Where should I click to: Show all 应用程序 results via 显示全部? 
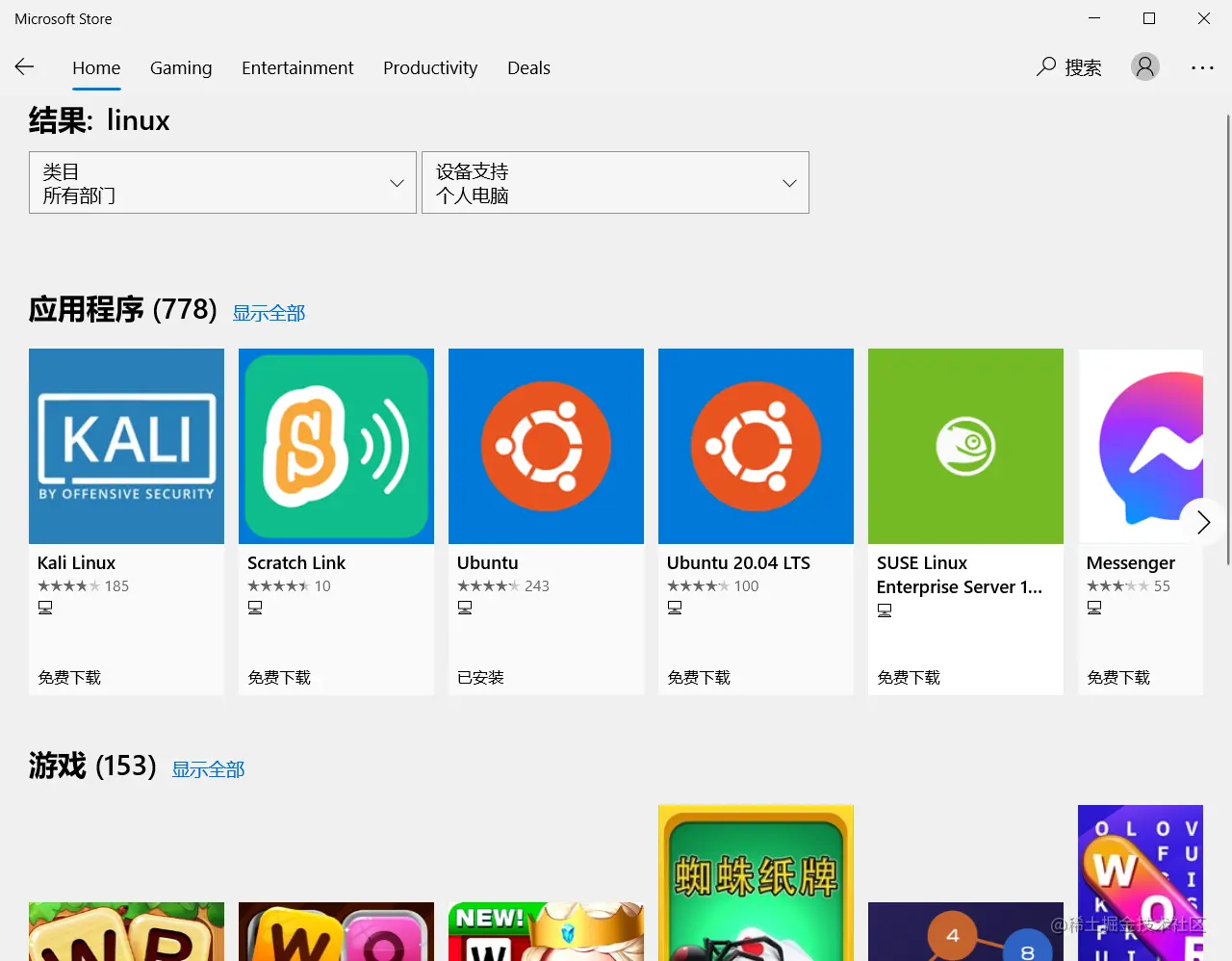pyautogui.click(x=269, y=313)
